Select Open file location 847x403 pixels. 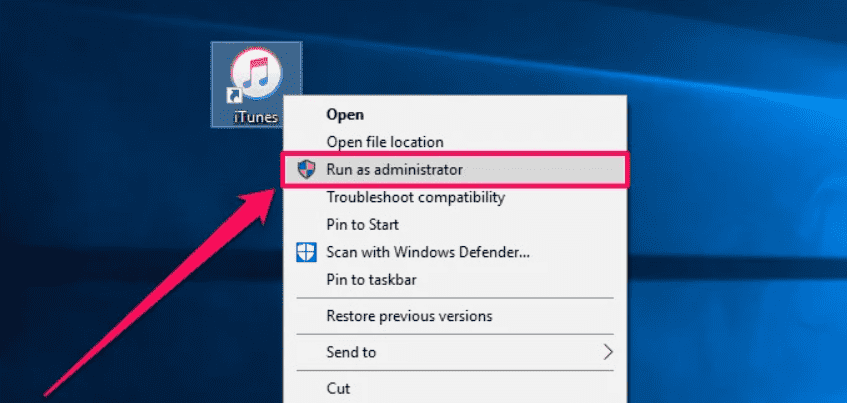(455, 142)
